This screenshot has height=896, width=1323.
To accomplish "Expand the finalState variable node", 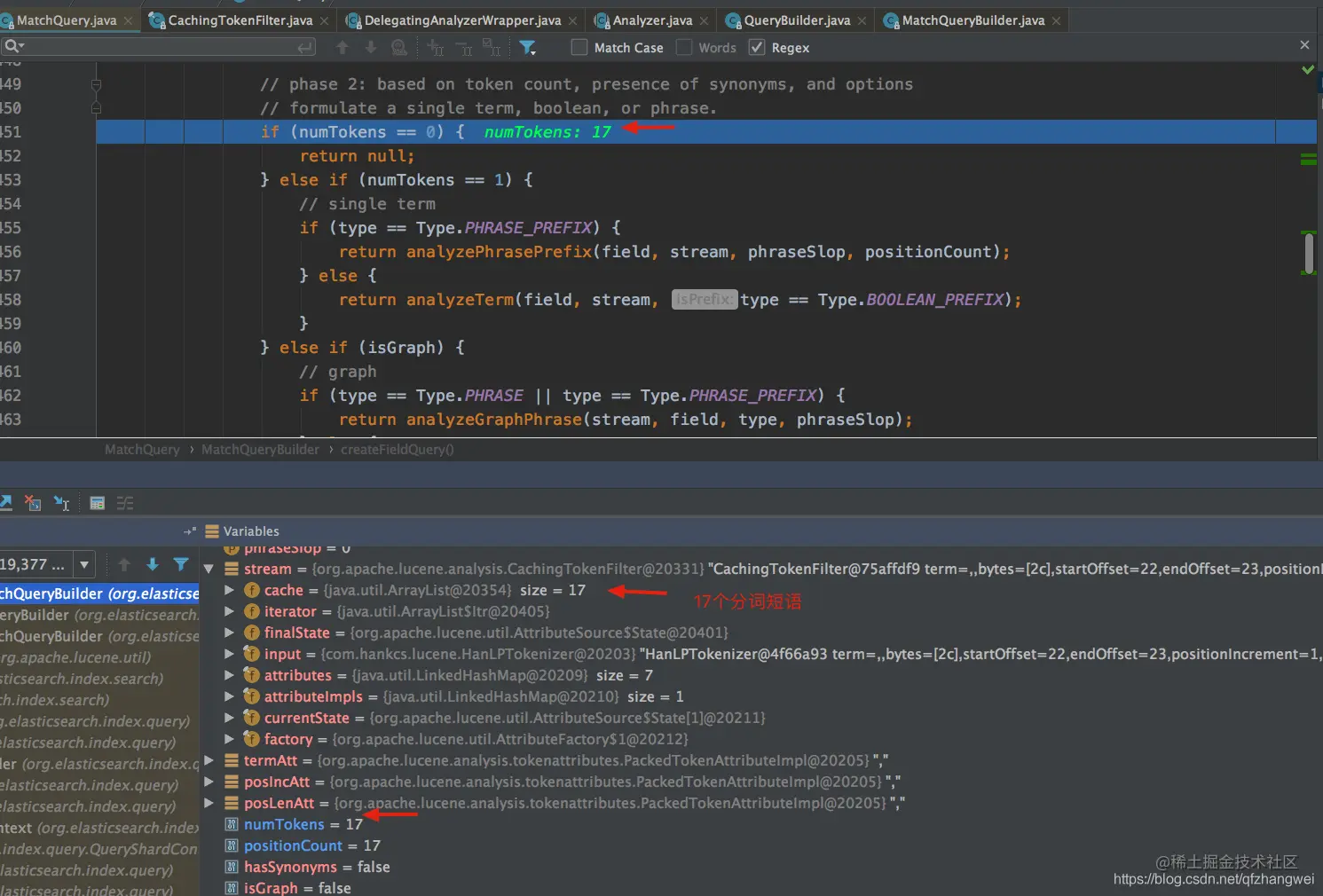I will tap(229, 633).
